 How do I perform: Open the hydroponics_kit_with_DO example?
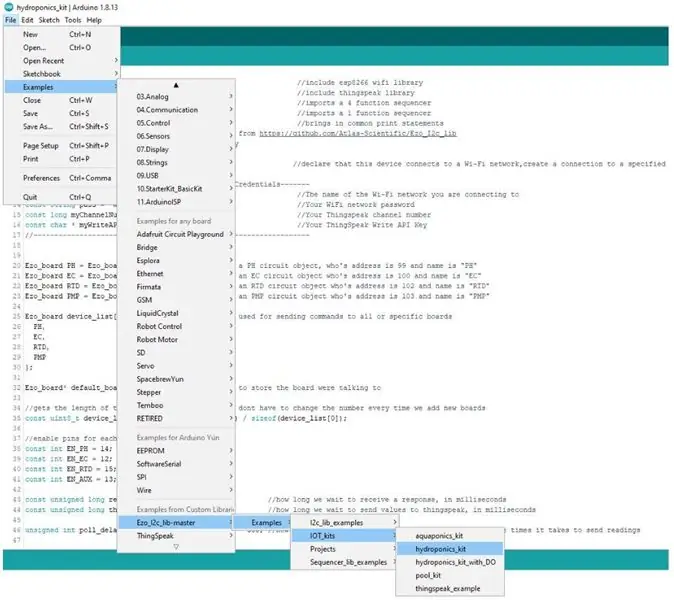coord(450,562)
